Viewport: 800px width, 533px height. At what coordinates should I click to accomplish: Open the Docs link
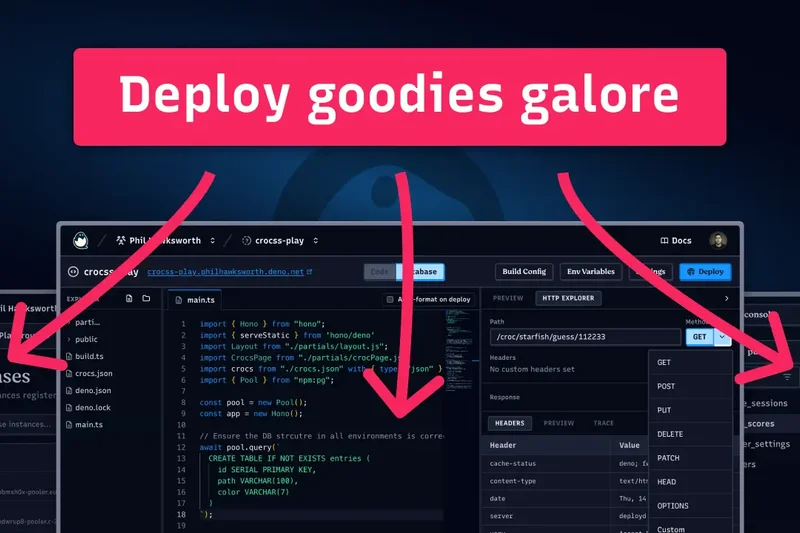(676, 240)
